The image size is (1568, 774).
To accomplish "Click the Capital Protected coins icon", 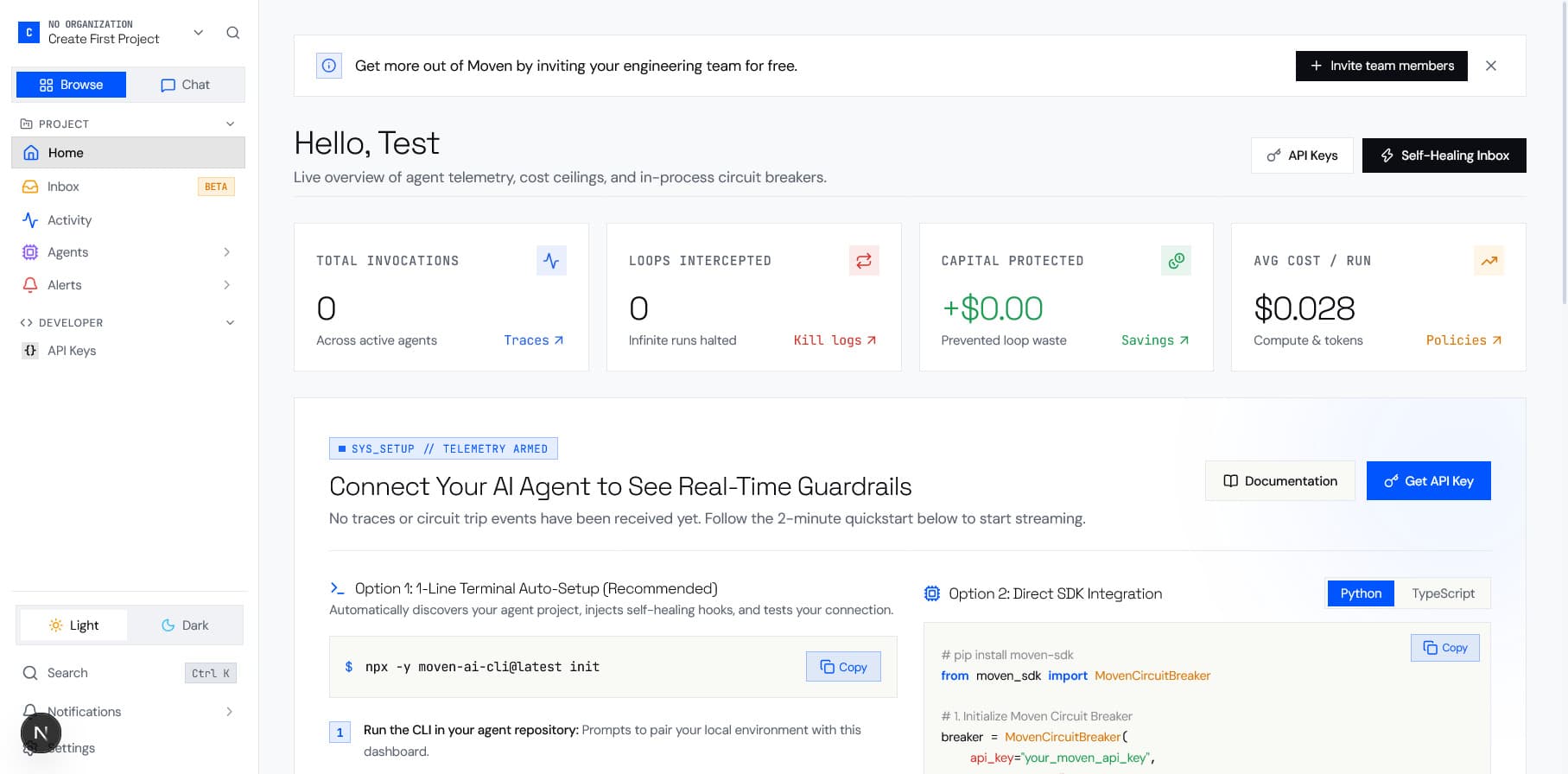I will click(1176, 261).
